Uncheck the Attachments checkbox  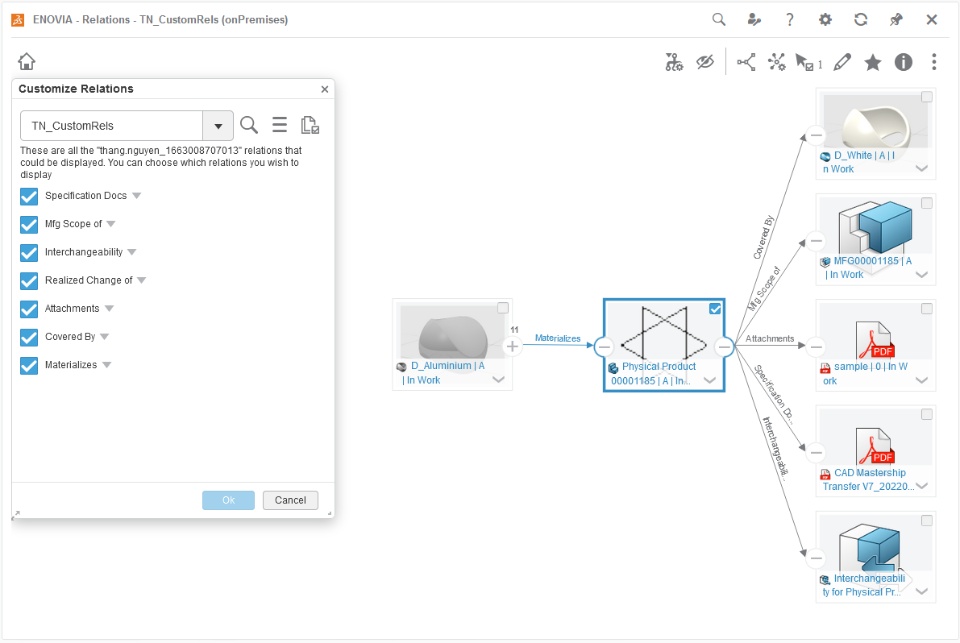[29, 309]
